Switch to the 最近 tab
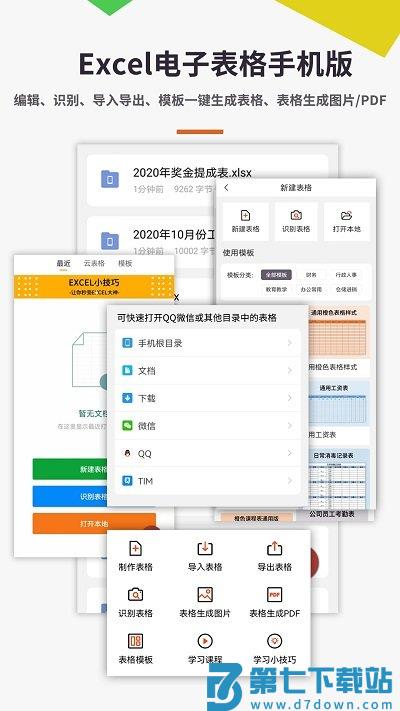The image size is (400, 711). pos(63,263)
